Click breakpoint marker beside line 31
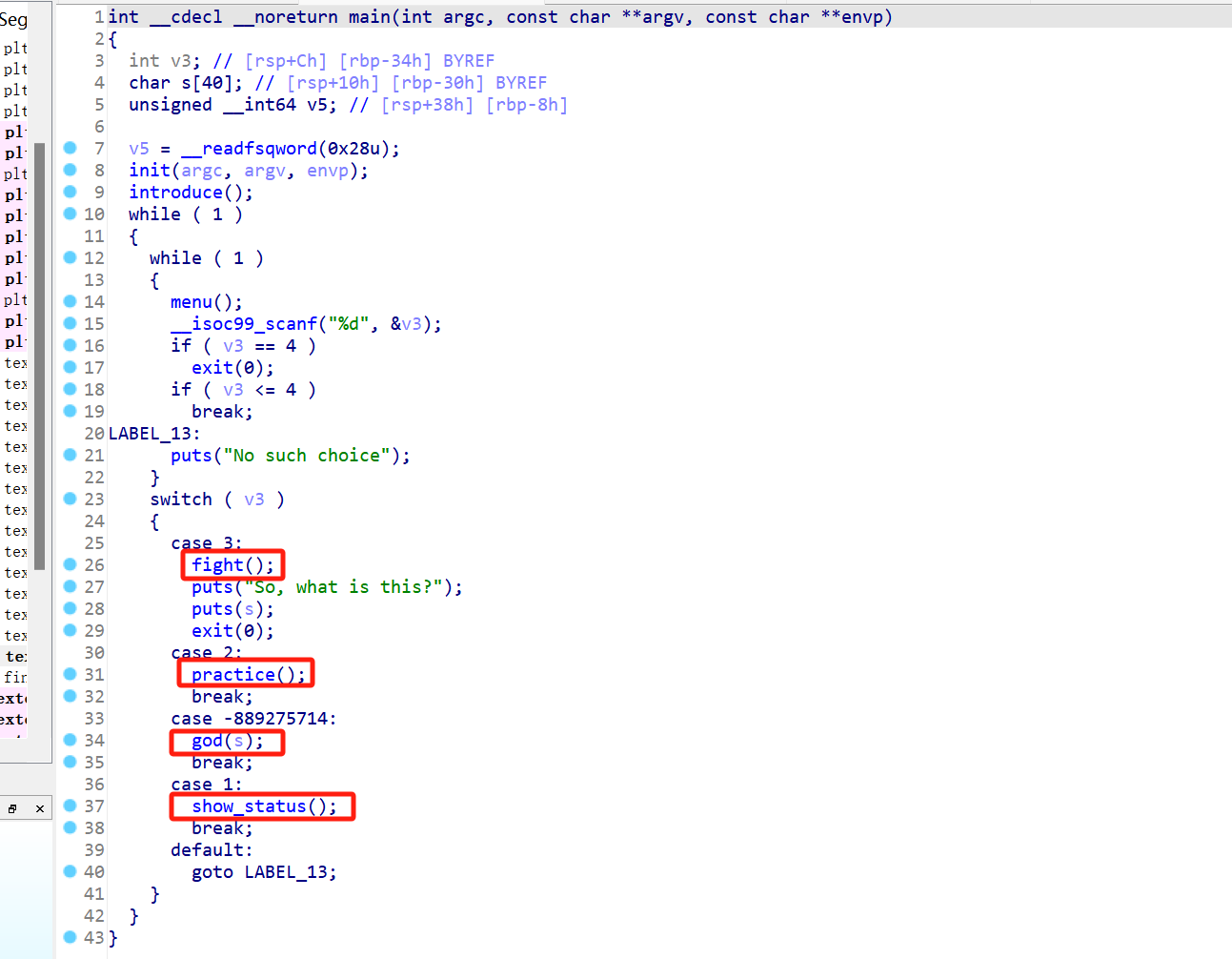 click(70, 674)
